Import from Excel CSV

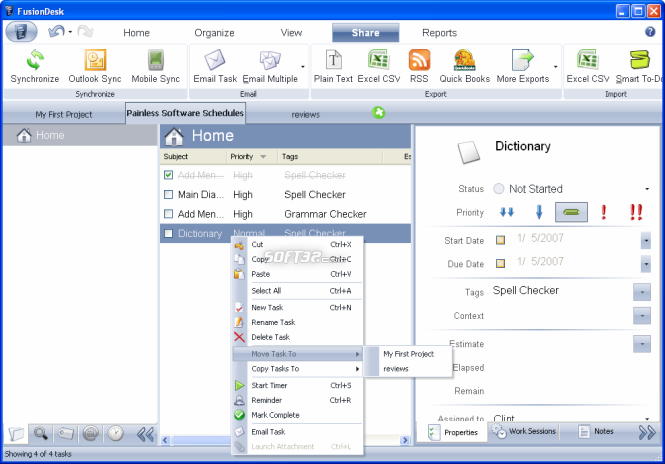click(588, 66)
